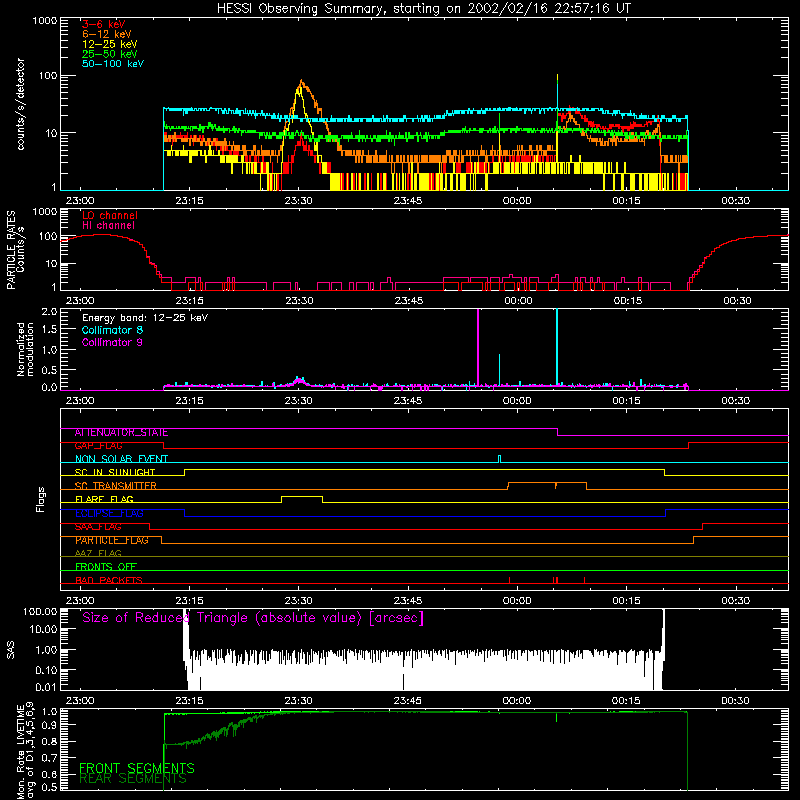800x800 pixels.
Task: Click the NON_SOLAR_EVENT blip before 00:00
Action: pyautogui.click(x=499, y=458)
